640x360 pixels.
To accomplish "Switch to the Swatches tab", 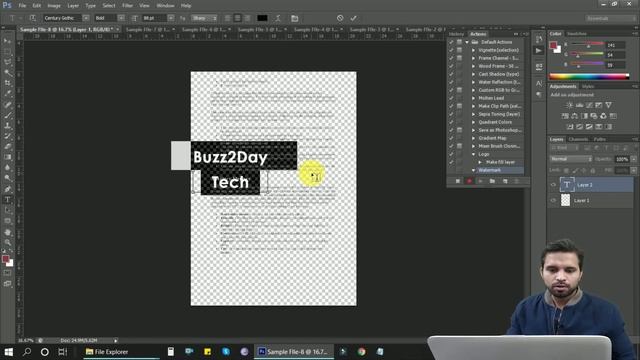I will (577, 33).
